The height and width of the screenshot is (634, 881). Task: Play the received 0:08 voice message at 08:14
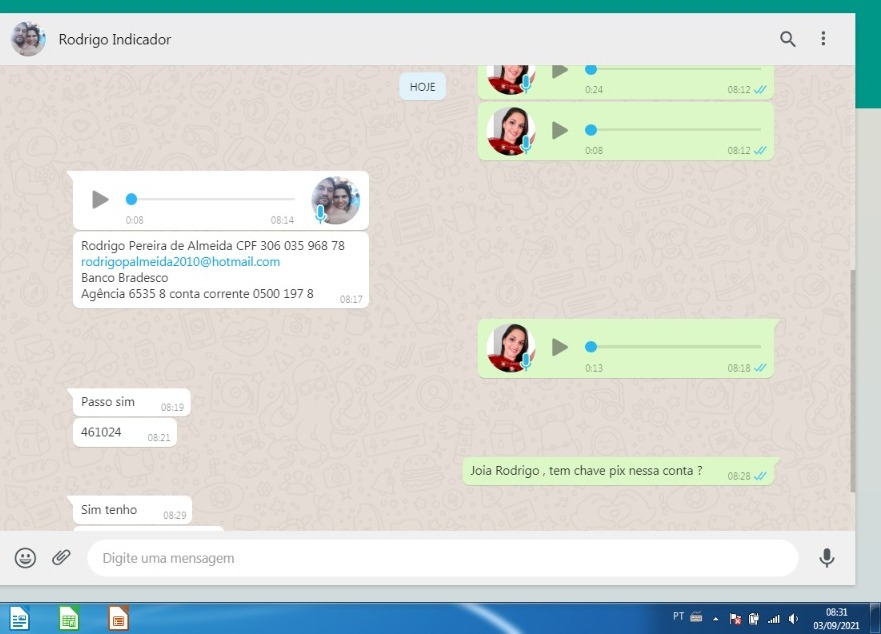click(100, 199)
